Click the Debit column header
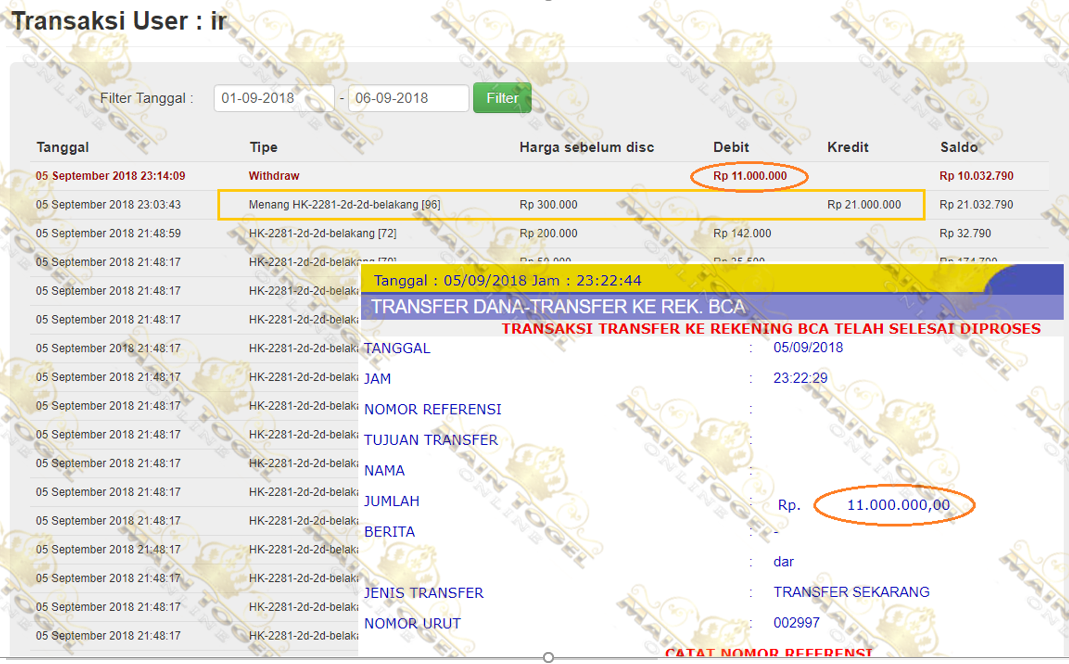Viewport: 1069px width, 664px height. point(731,147)
